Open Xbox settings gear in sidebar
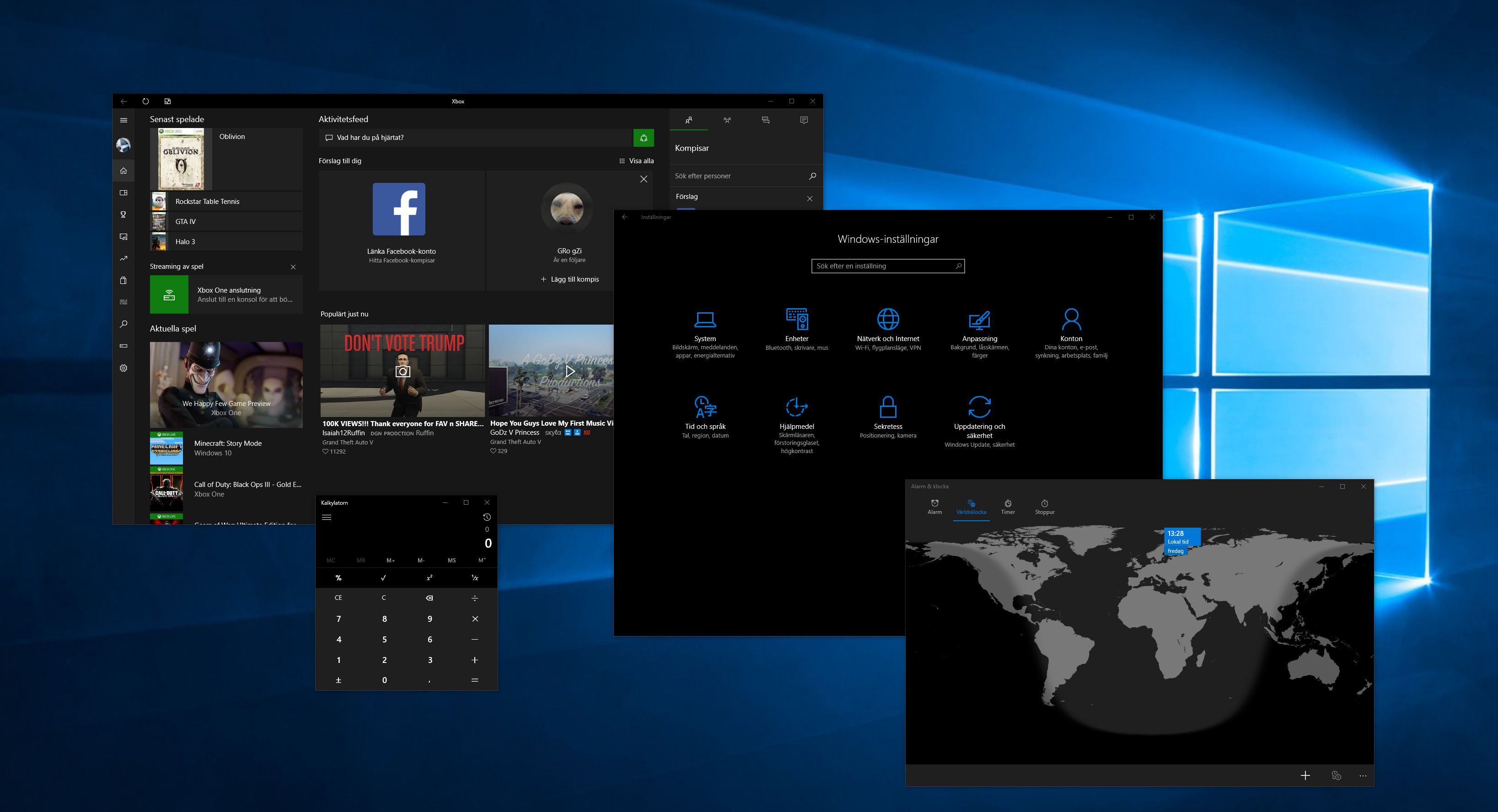Screen dimensions: 1498x812 point(123,368)
